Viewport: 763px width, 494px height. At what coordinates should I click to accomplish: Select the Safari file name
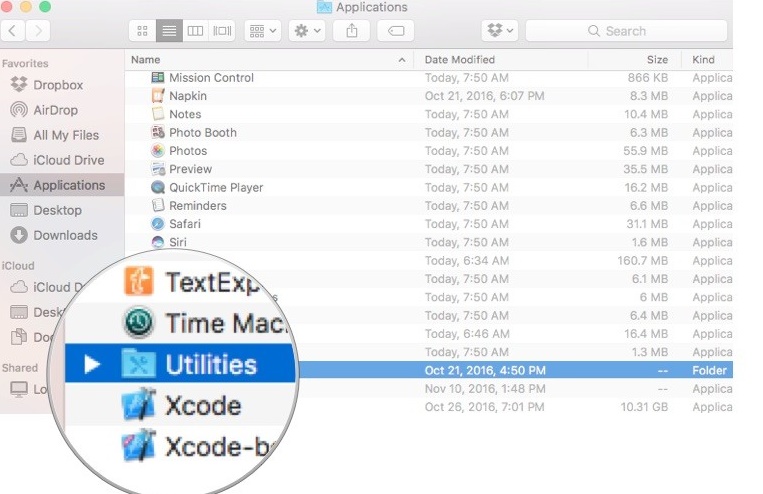coord(185,224)
